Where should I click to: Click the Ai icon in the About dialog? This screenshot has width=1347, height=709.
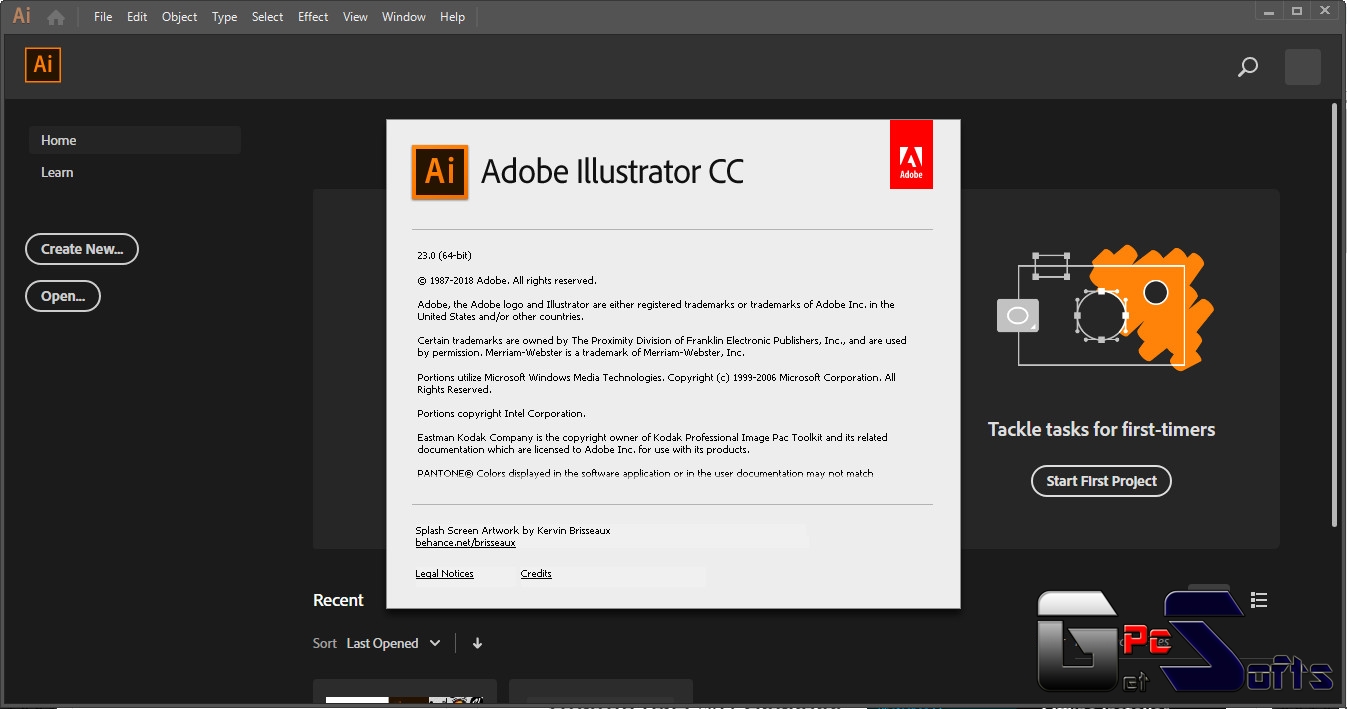(x=440, y=172)
